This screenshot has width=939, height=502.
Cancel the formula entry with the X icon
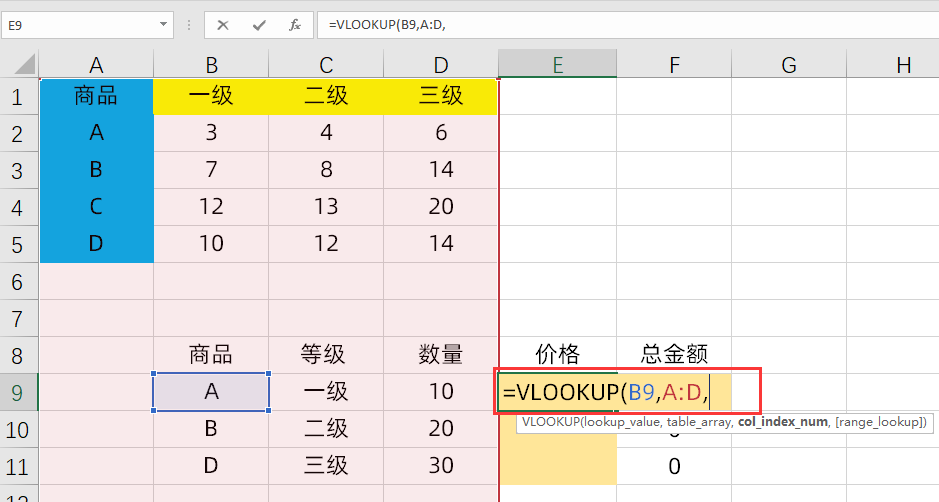[223, 25]
